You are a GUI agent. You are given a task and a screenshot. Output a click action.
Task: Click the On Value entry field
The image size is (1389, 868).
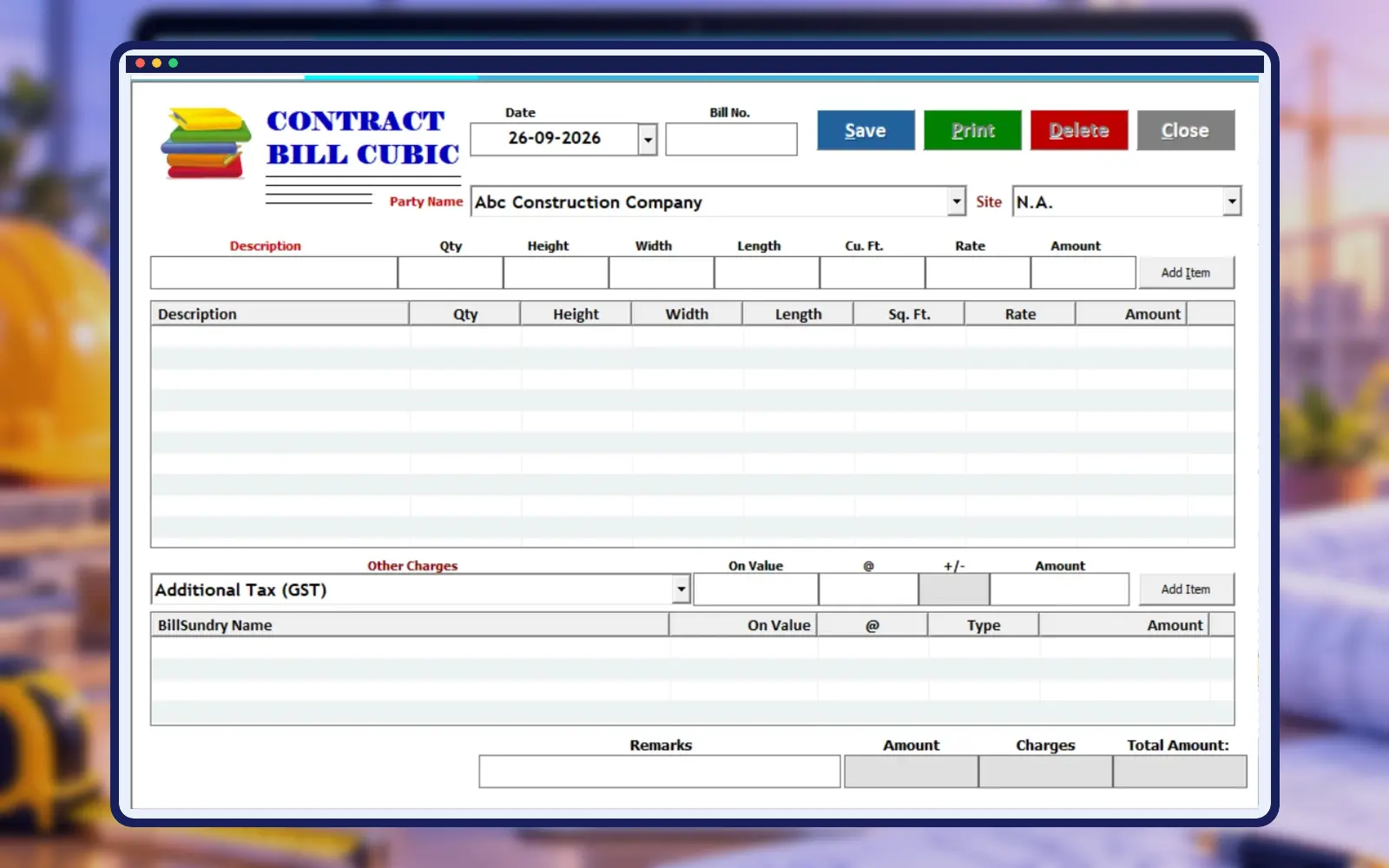coord(755,589)
